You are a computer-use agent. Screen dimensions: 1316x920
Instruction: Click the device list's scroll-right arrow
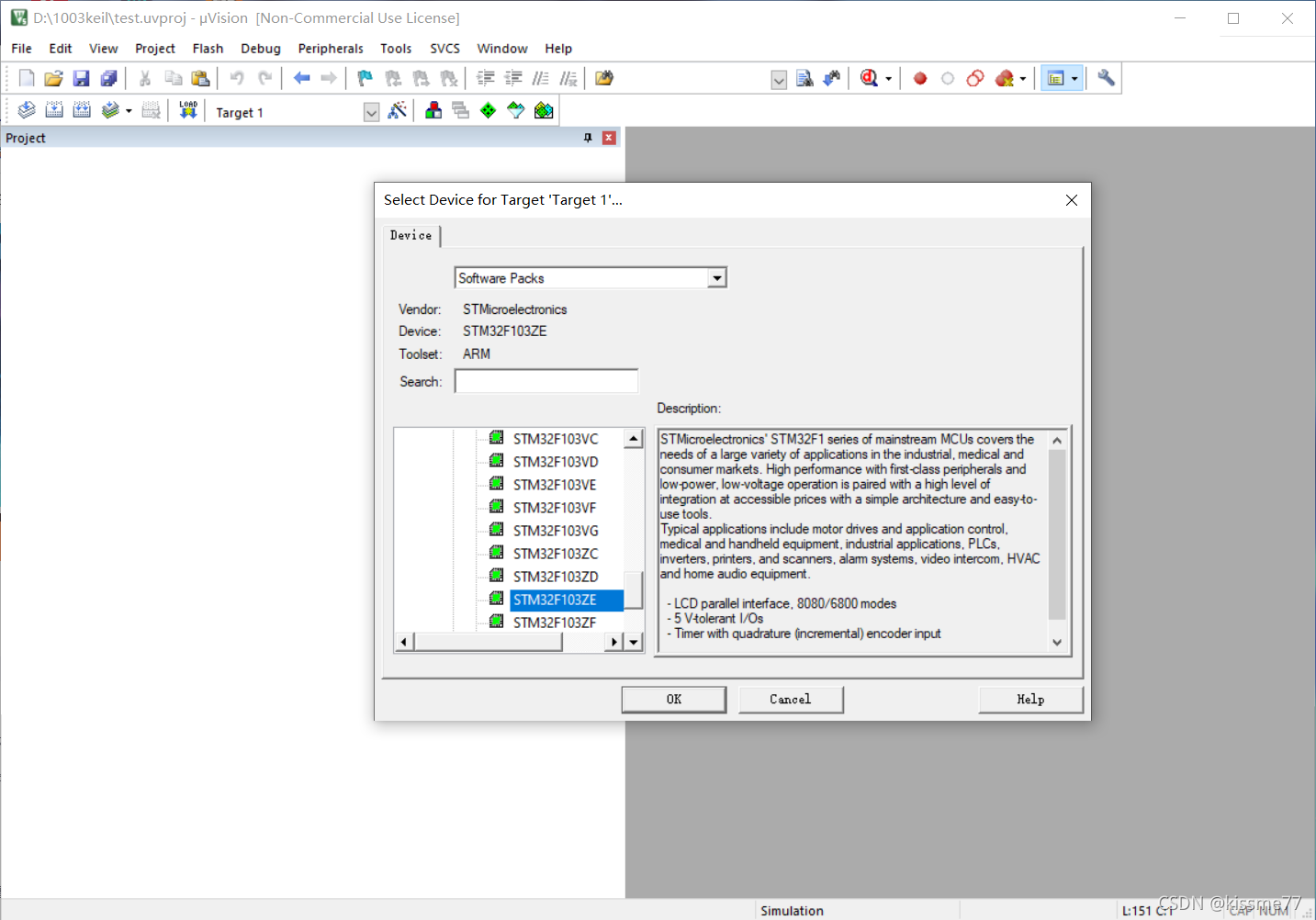tap(614, 642)
